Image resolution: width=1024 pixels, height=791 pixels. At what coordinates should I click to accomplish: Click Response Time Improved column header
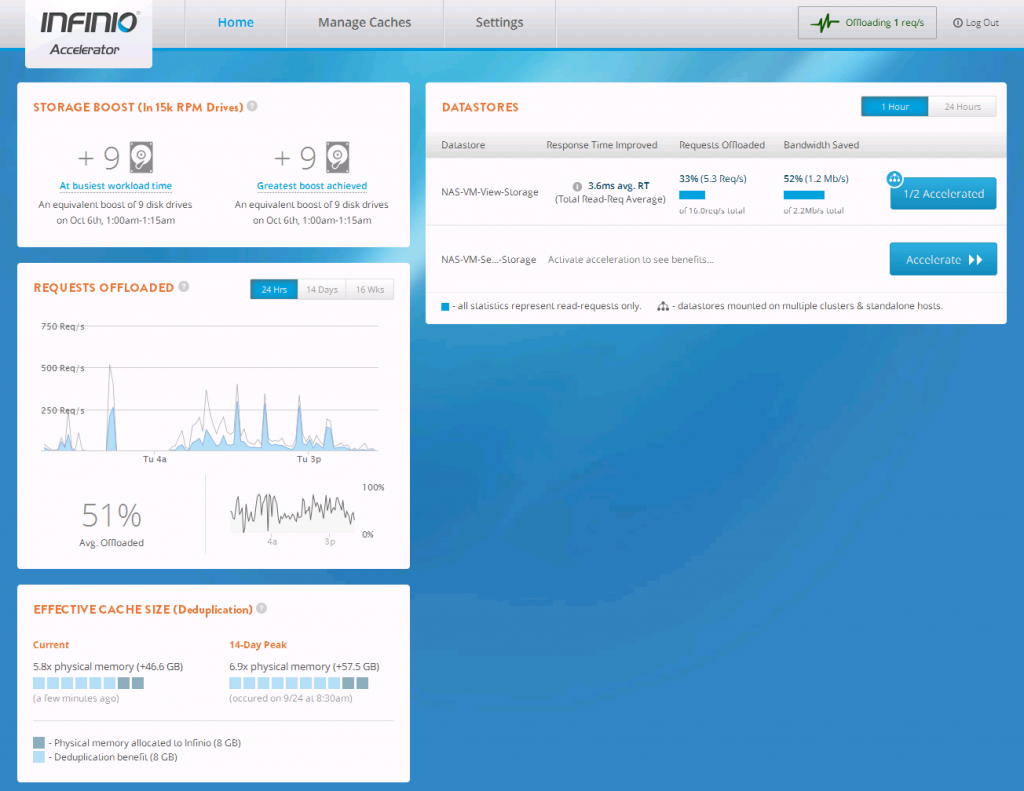(x=601, y=145)
